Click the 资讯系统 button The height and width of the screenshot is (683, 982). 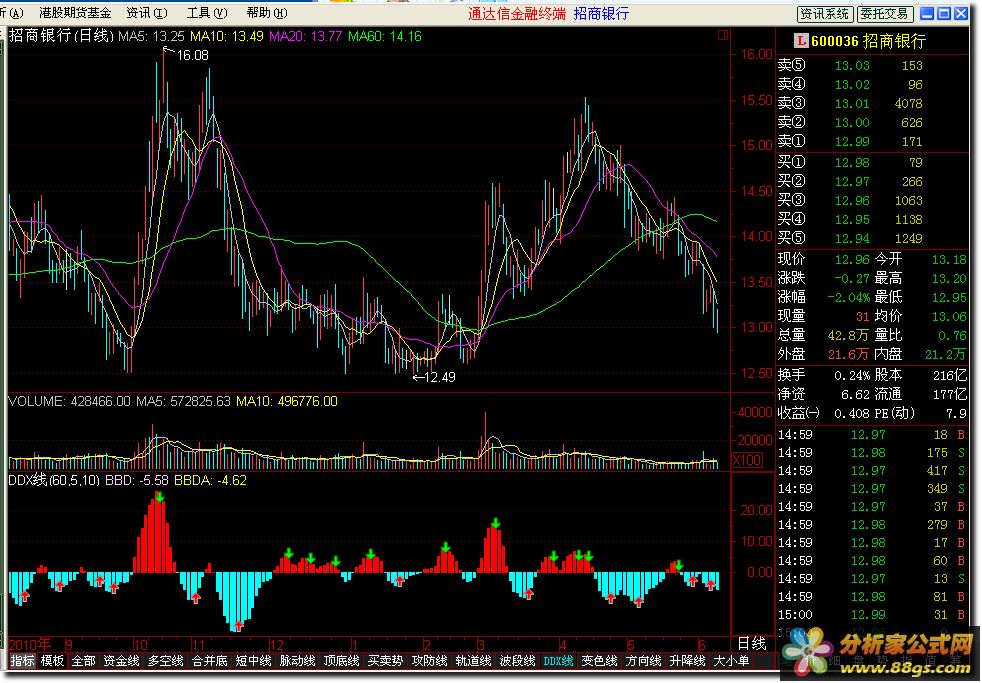point(824,13)
